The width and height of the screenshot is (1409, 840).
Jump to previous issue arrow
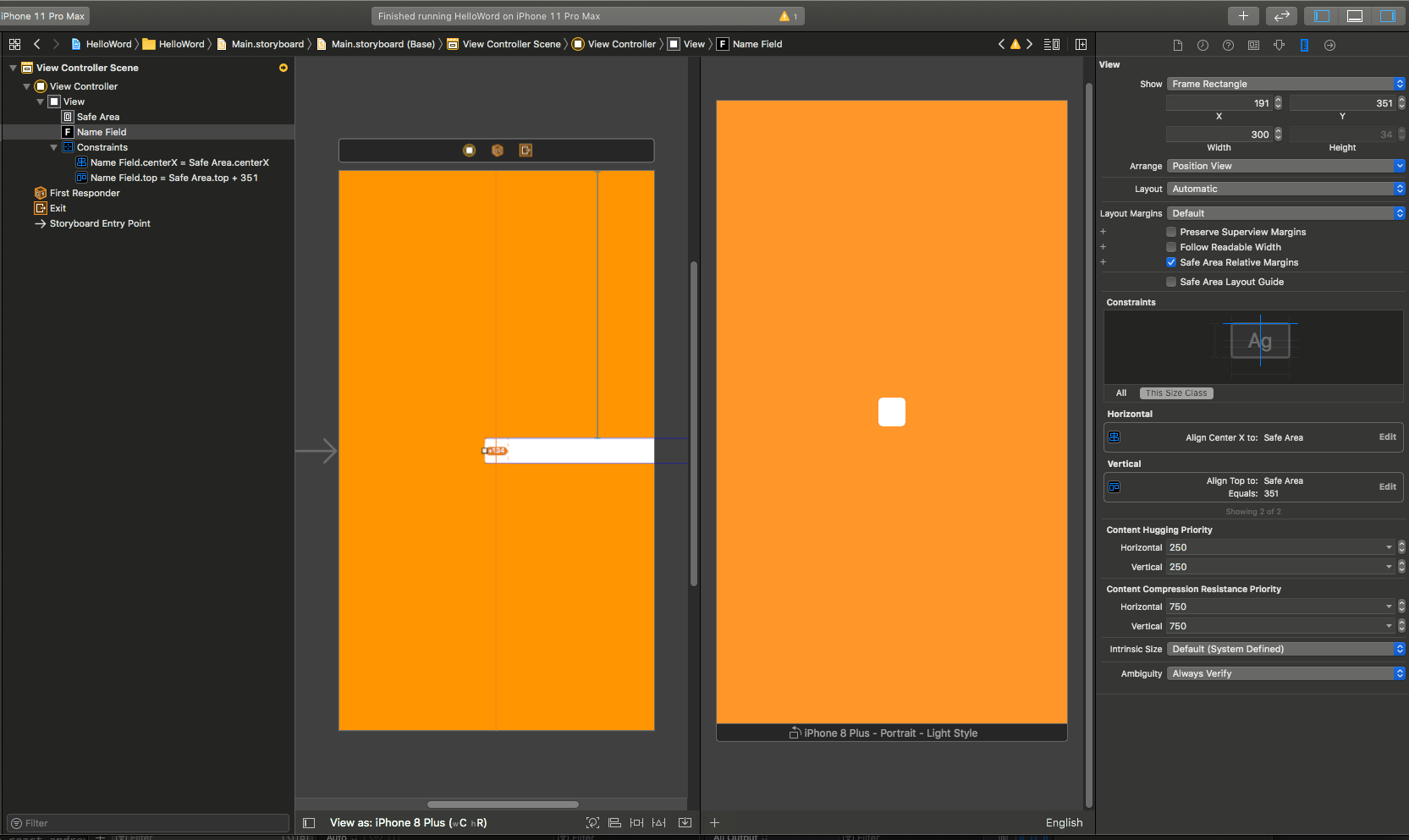[1001, 44]
